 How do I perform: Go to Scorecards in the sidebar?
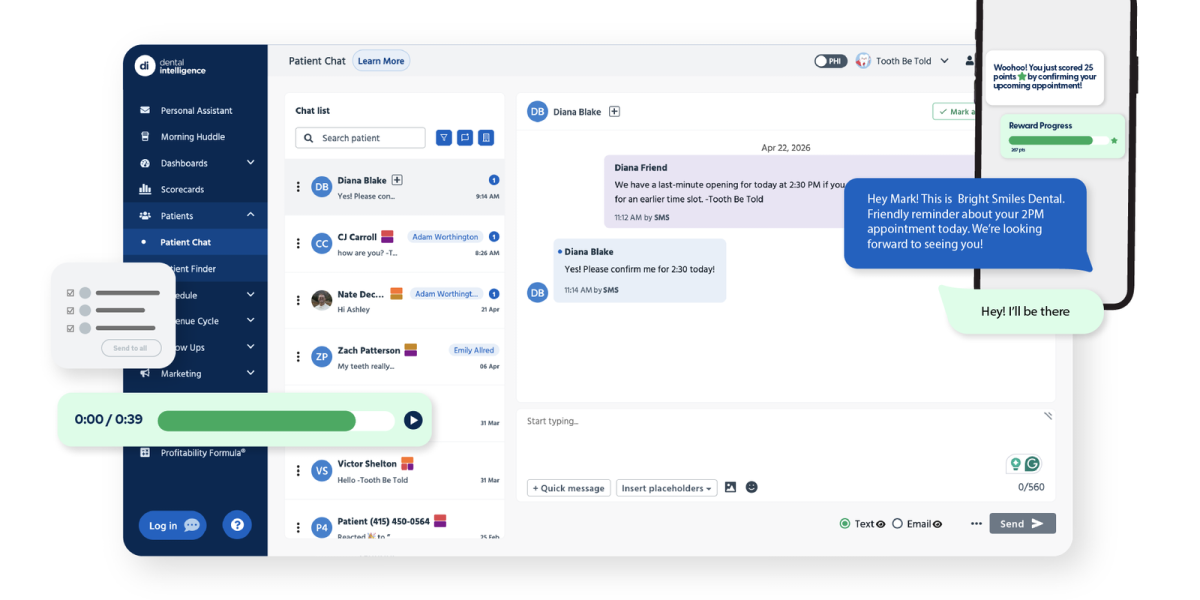(182, 190)
